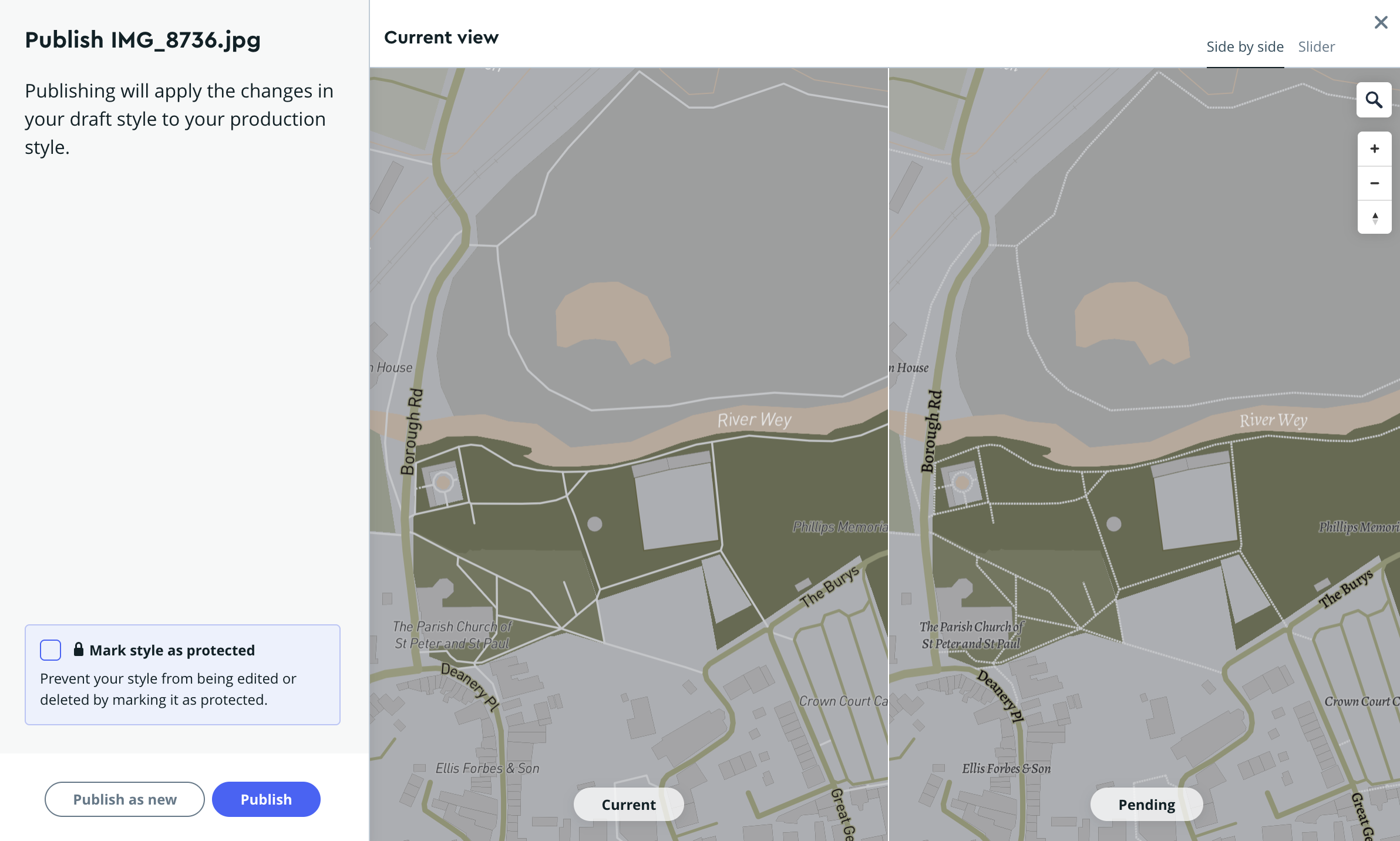This screenshot has height=841, width=1400.
Task: Click the Phillips Memorial label on the map
Action: coord(839,527)
